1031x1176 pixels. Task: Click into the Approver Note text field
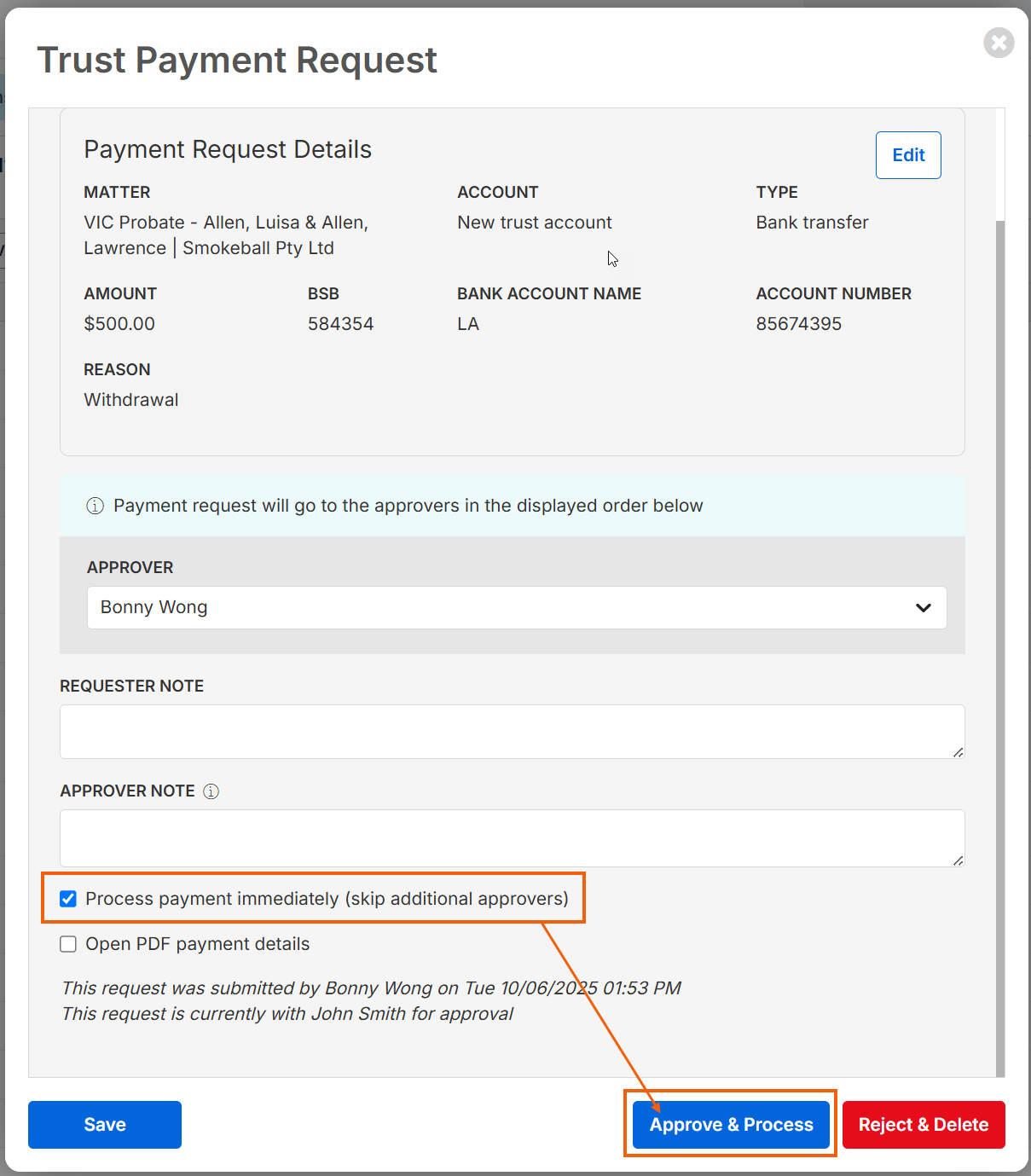(x=513, y=838)
